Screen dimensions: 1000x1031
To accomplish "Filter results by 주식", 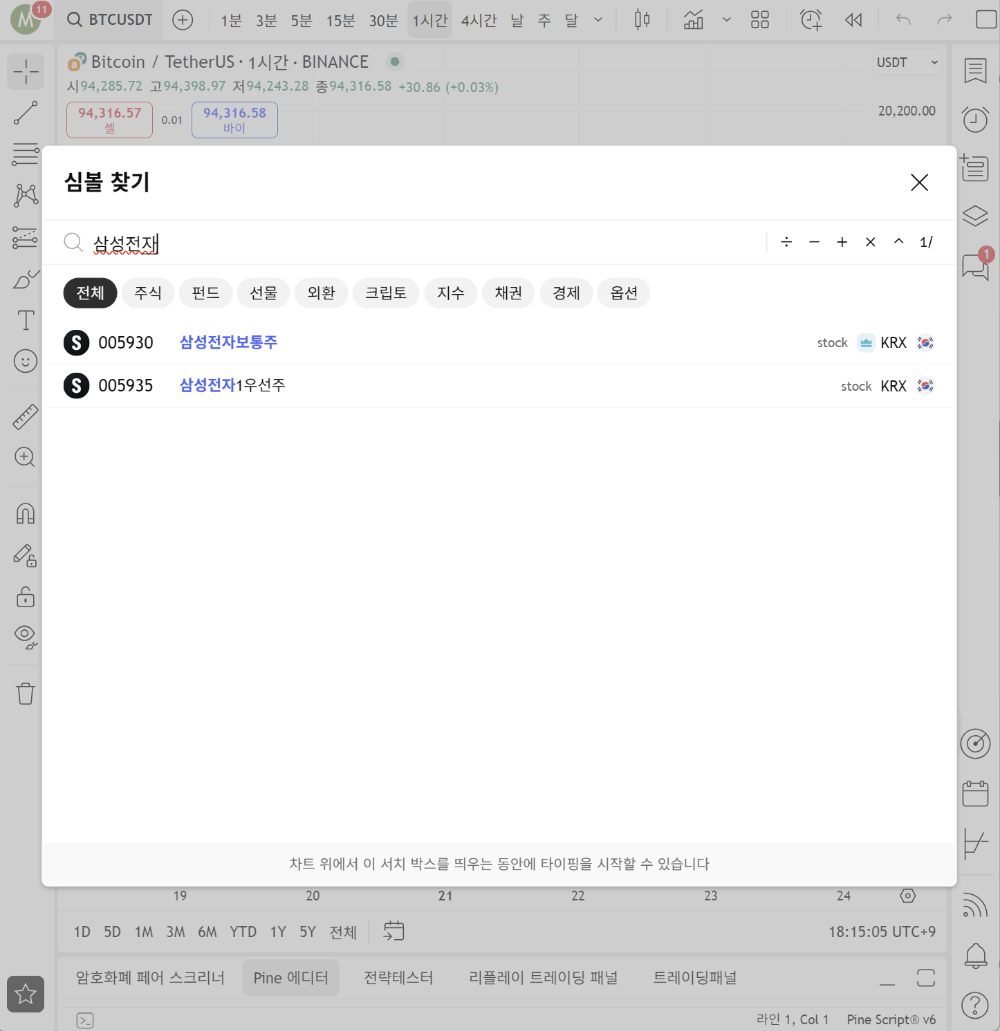I will point(148,293).
